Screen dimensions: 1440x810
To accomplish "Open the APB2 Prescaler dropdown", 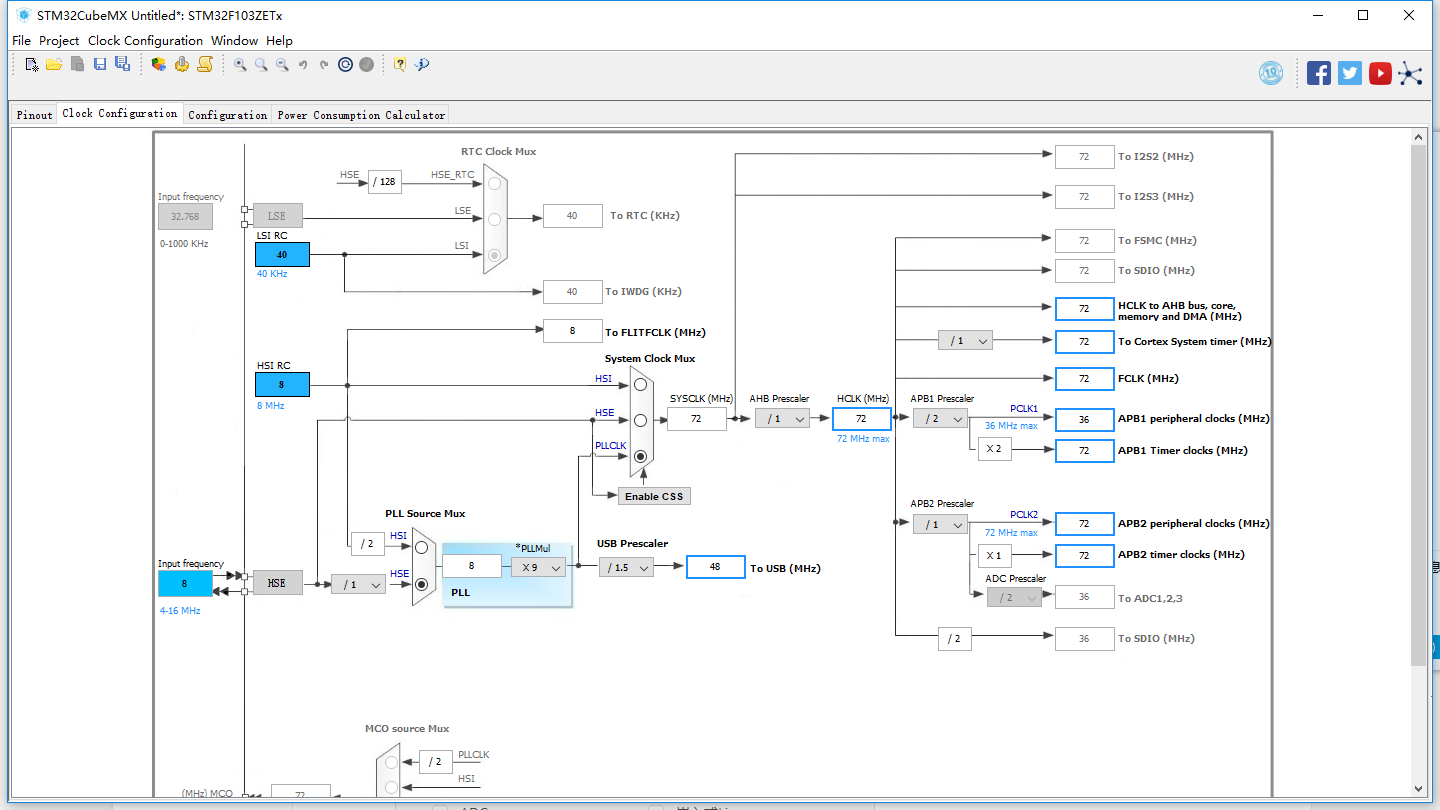I will [939, 524].
